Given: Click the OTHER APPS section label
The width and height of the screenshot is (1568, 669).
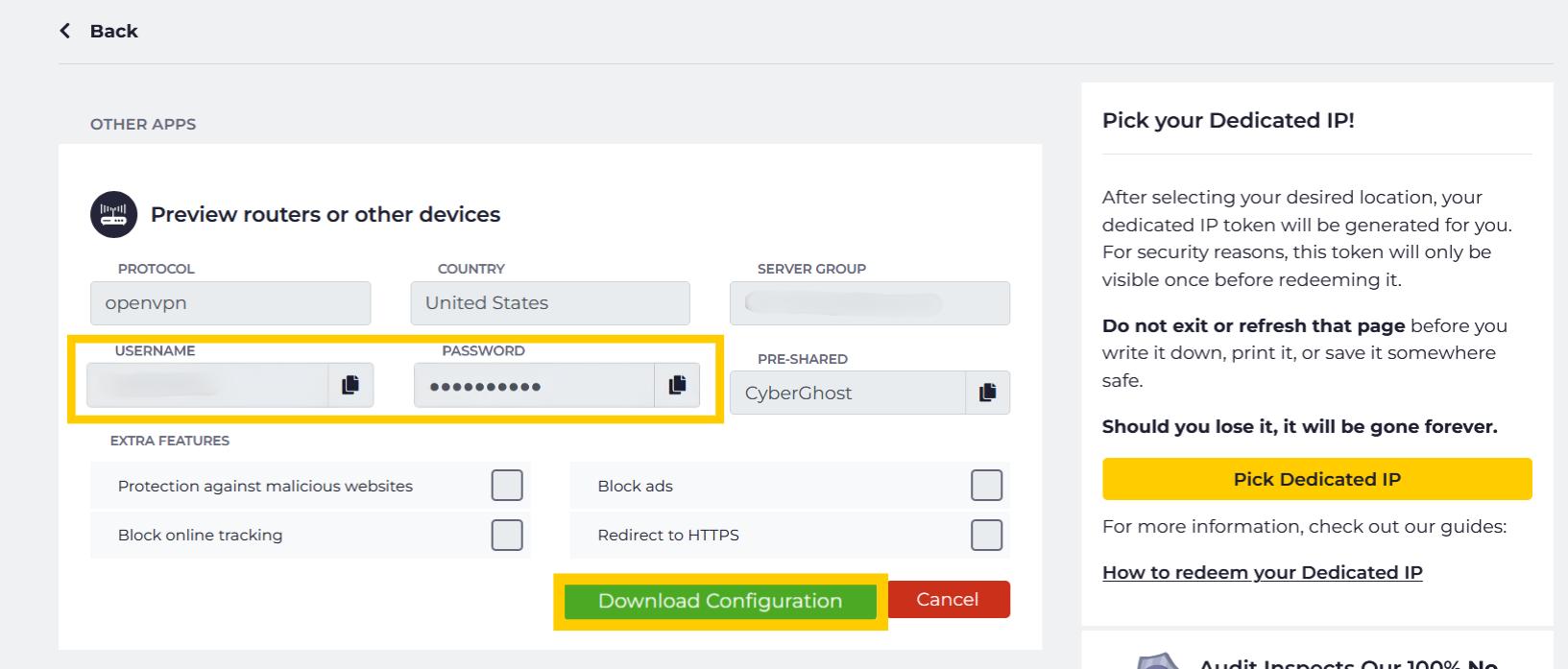Looking at the screenshot, I should pos(143,124).
